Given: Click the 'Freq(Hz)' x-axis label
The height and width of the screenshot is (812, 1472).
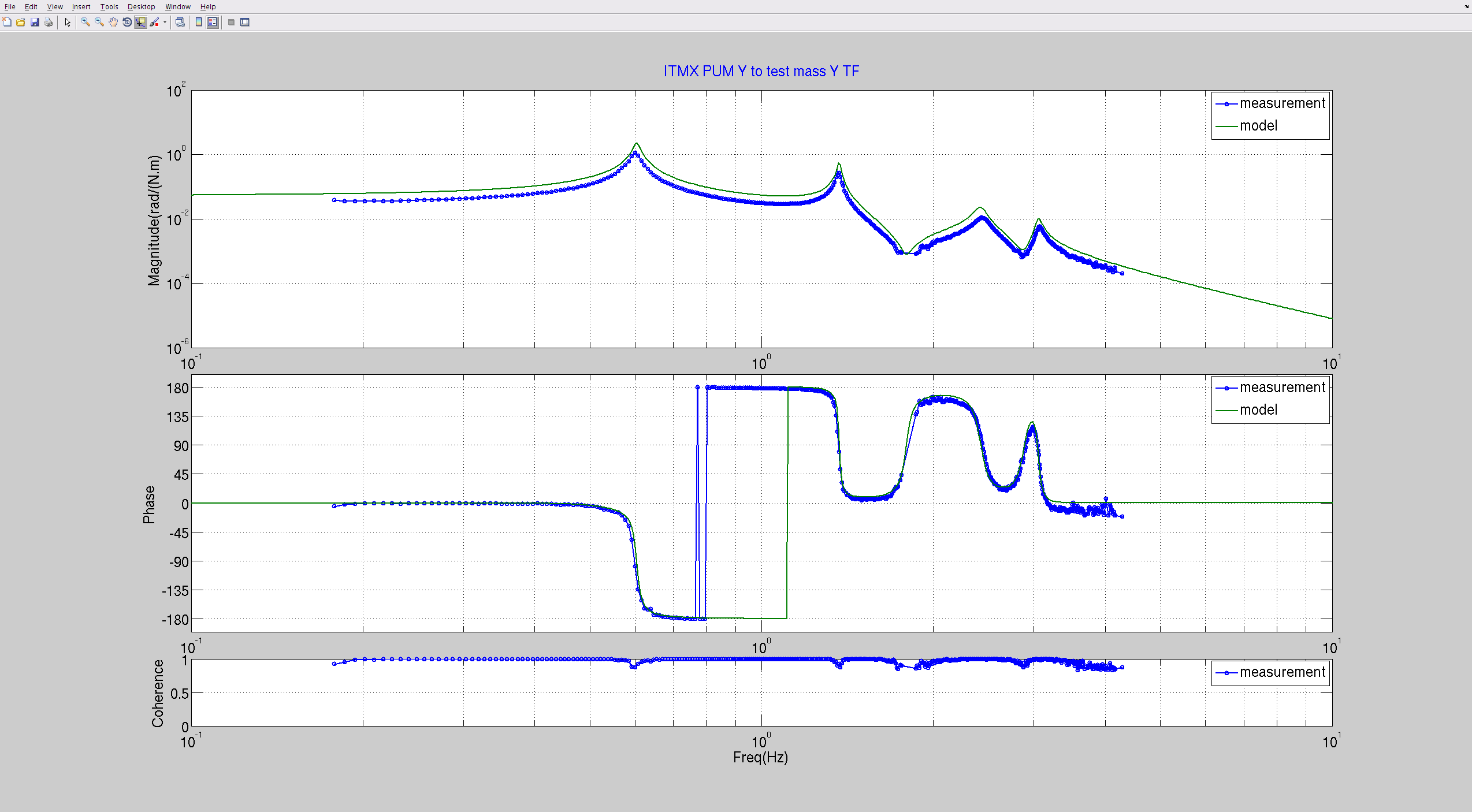Looking at the screenshot, I should point(760,757).
